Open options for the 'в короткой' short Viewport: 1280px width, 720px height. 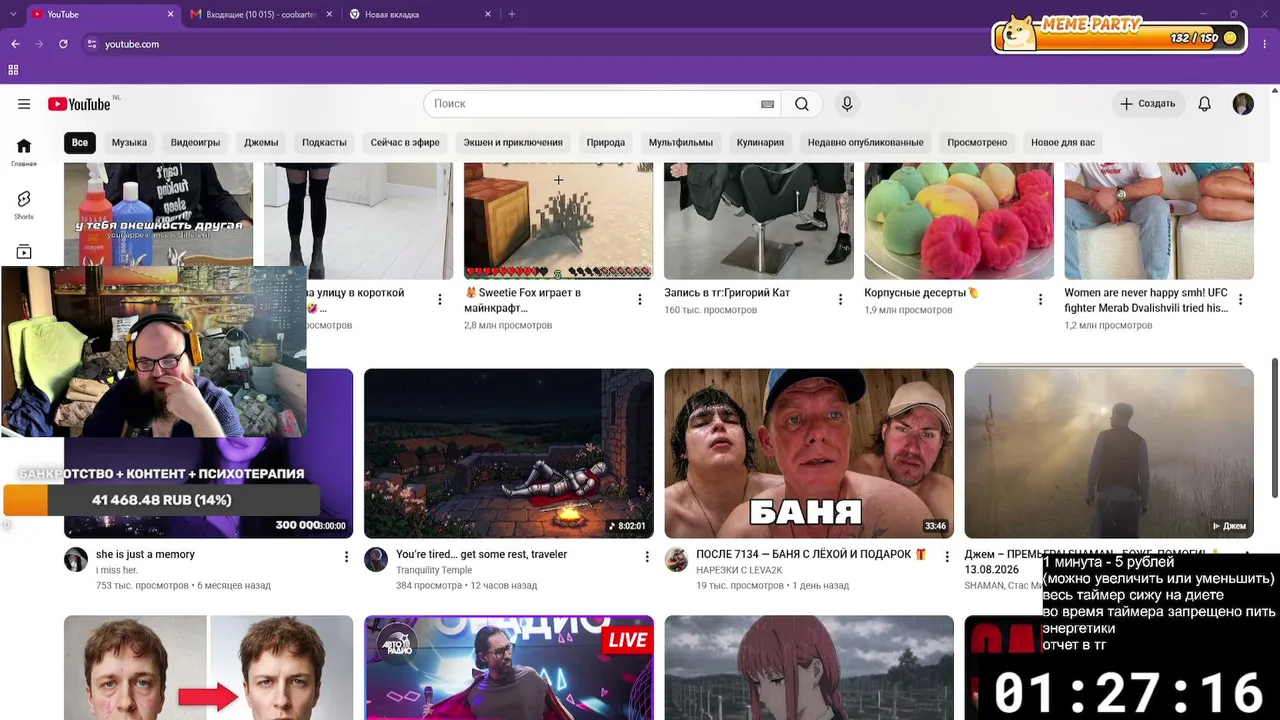[439, 299]
